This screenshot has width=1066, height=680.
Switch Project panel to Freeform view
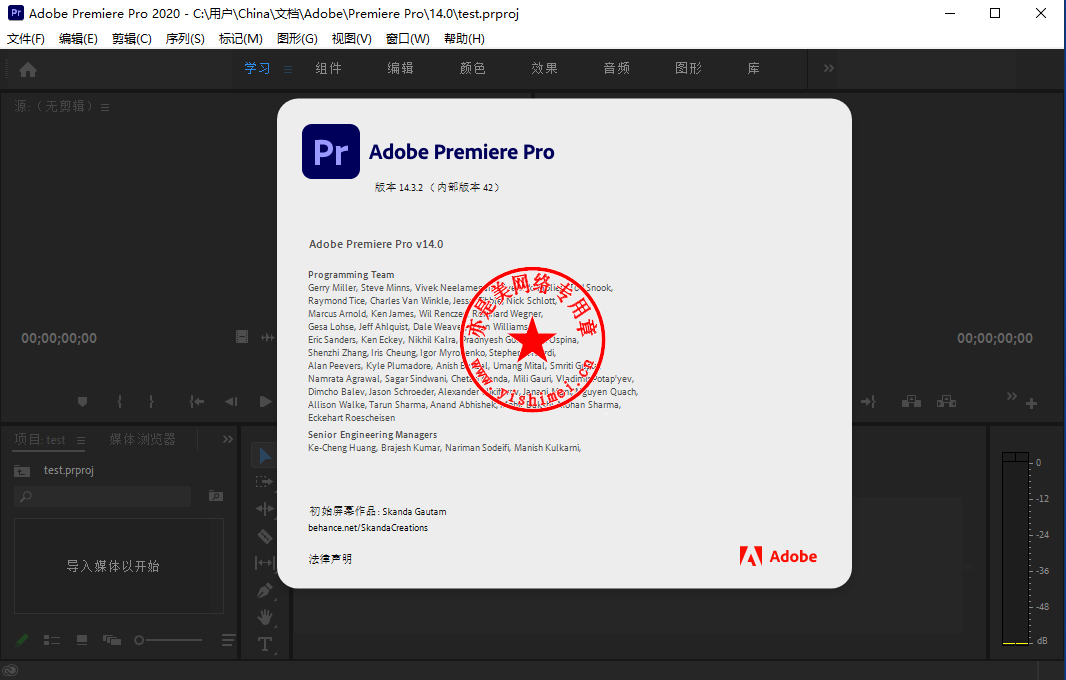pyautogui.click(x=111, y=640)
